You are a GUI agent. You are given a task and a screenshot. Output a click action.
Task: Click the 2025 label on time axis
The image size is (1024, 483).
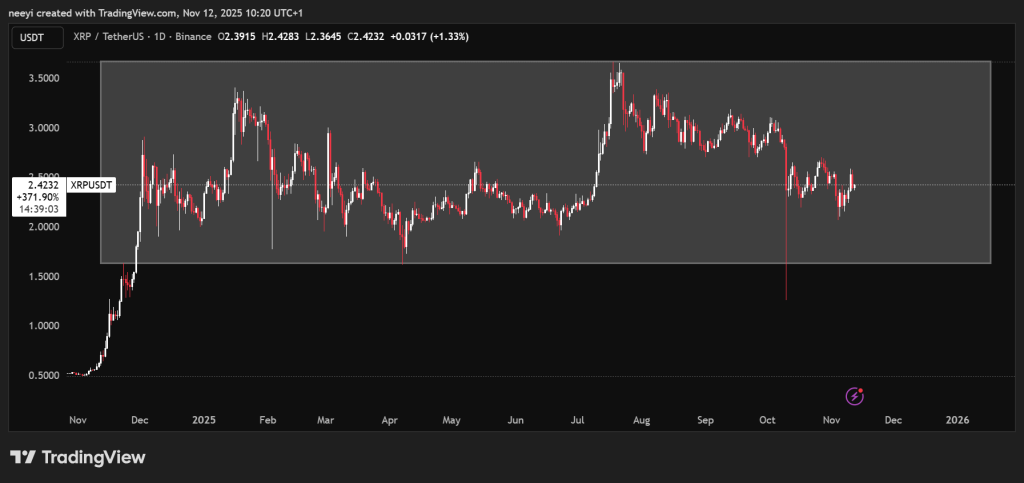204,421
